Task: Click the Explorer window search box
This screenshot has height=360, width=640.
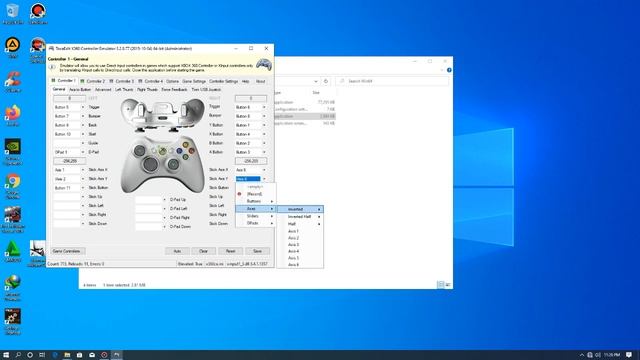Action: click(x=392, y=81)
